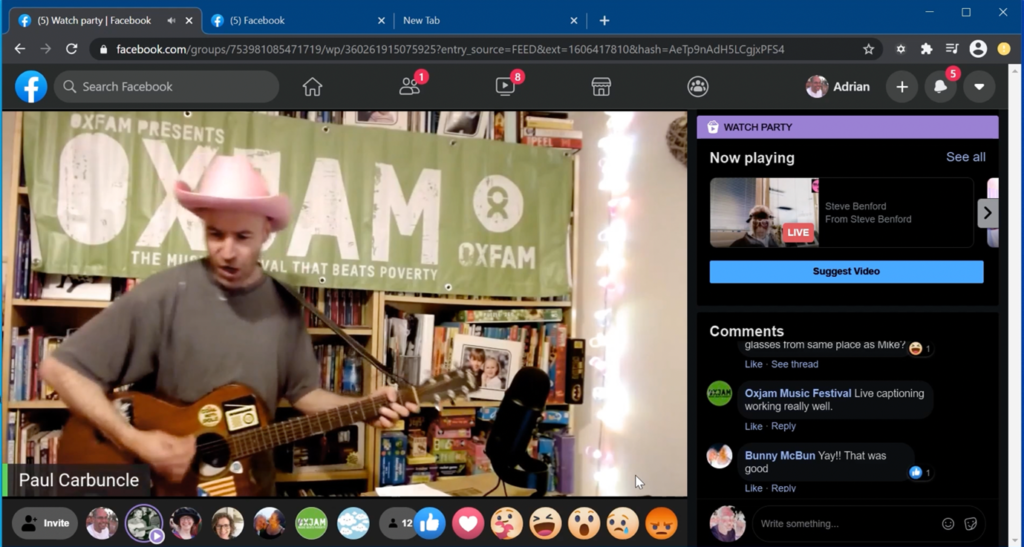Open Account dropdown arrow menu
This screenshot has height=547, width=1024.
point(979,87)
